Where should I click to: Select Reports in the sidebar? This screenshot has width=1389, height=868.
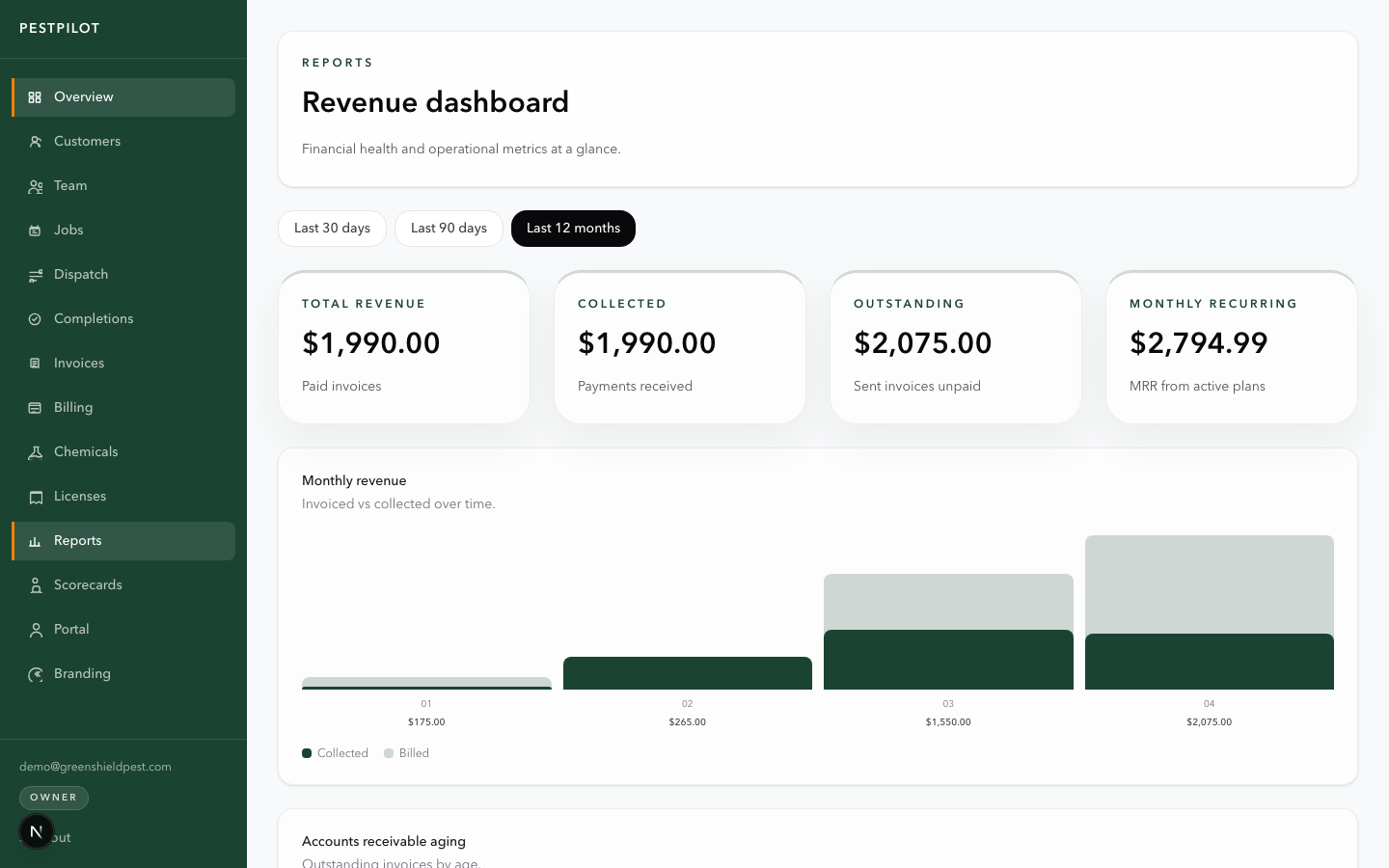click(123, 541)
